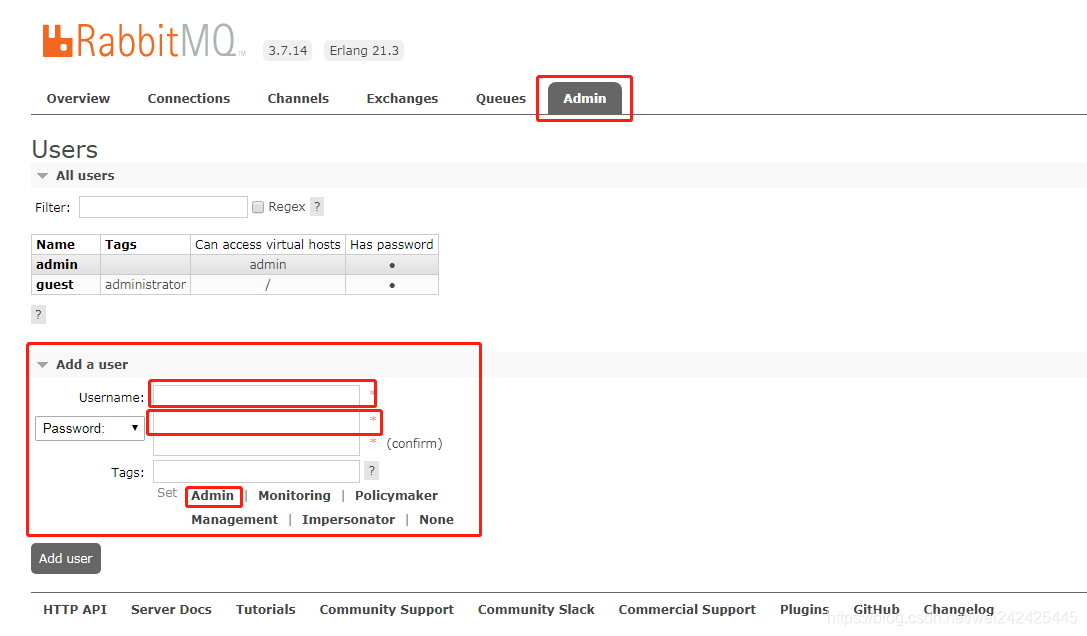Click the '/' virtual host cell for guest
The height and width of the screenshot is (636, 1087).
click(x=268, y=284)
